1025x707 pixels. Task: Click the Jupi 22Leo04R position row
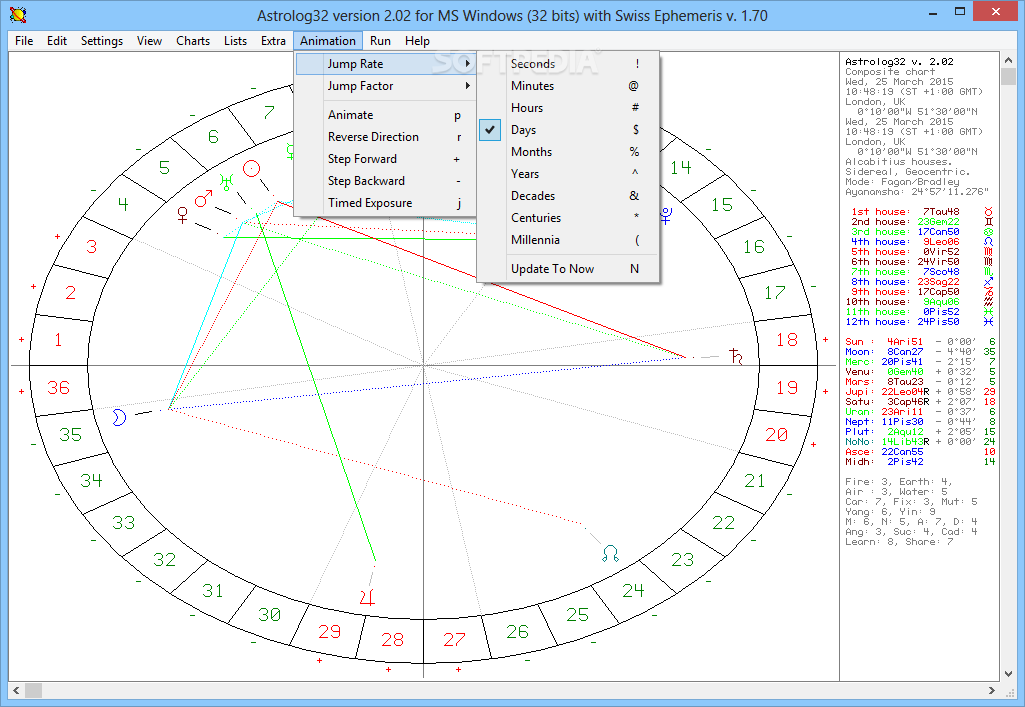point(920,391)
